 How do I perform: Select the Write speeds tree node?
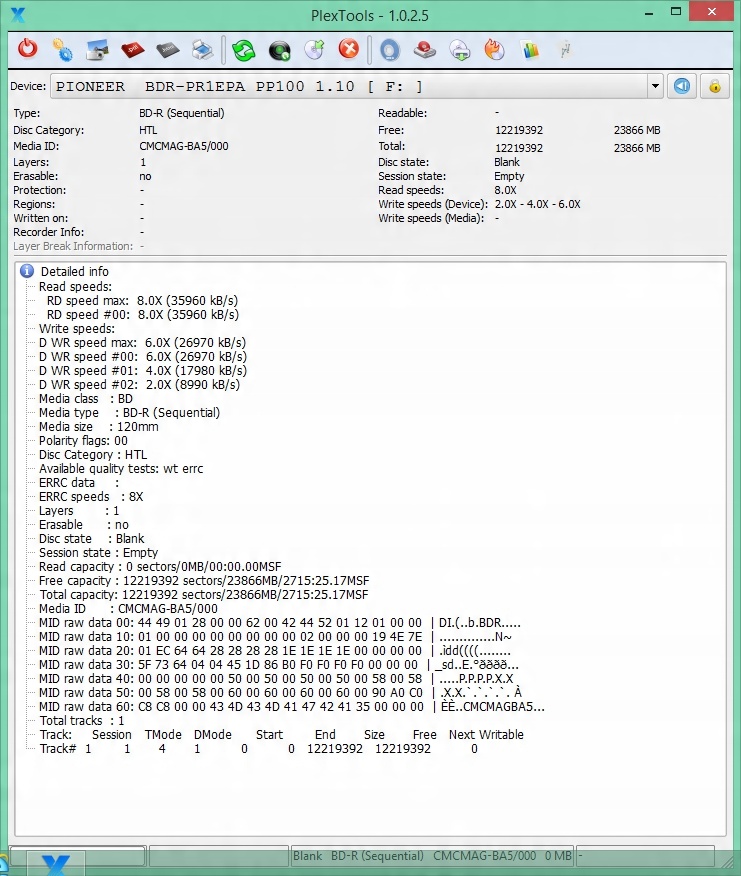76,328
